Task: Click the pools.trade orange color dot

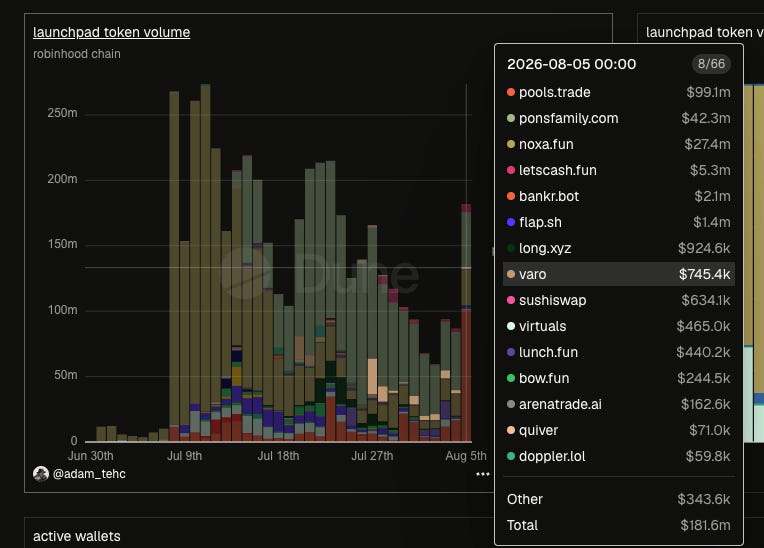Action: click(511, 92)
